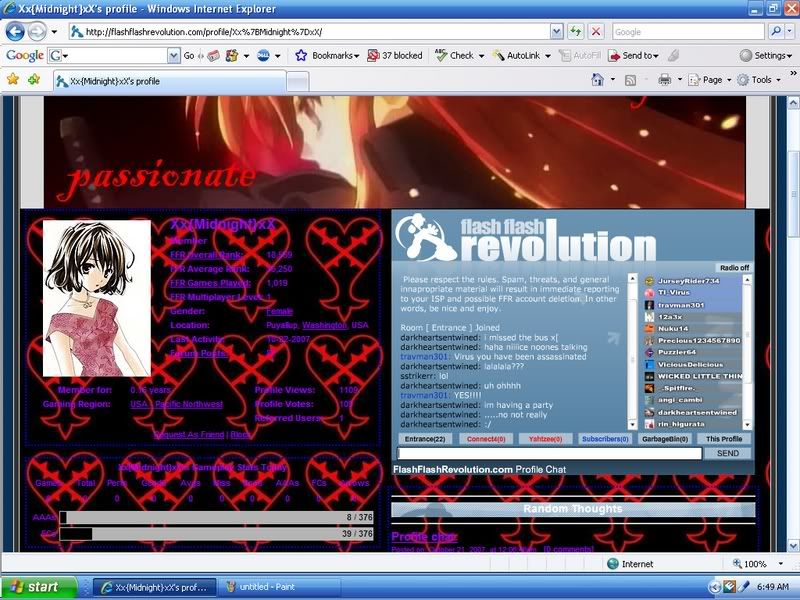Viewport: 800px width, 600px height.
Task: Expand the address bar URL dropdown
Action: [558, 32]
